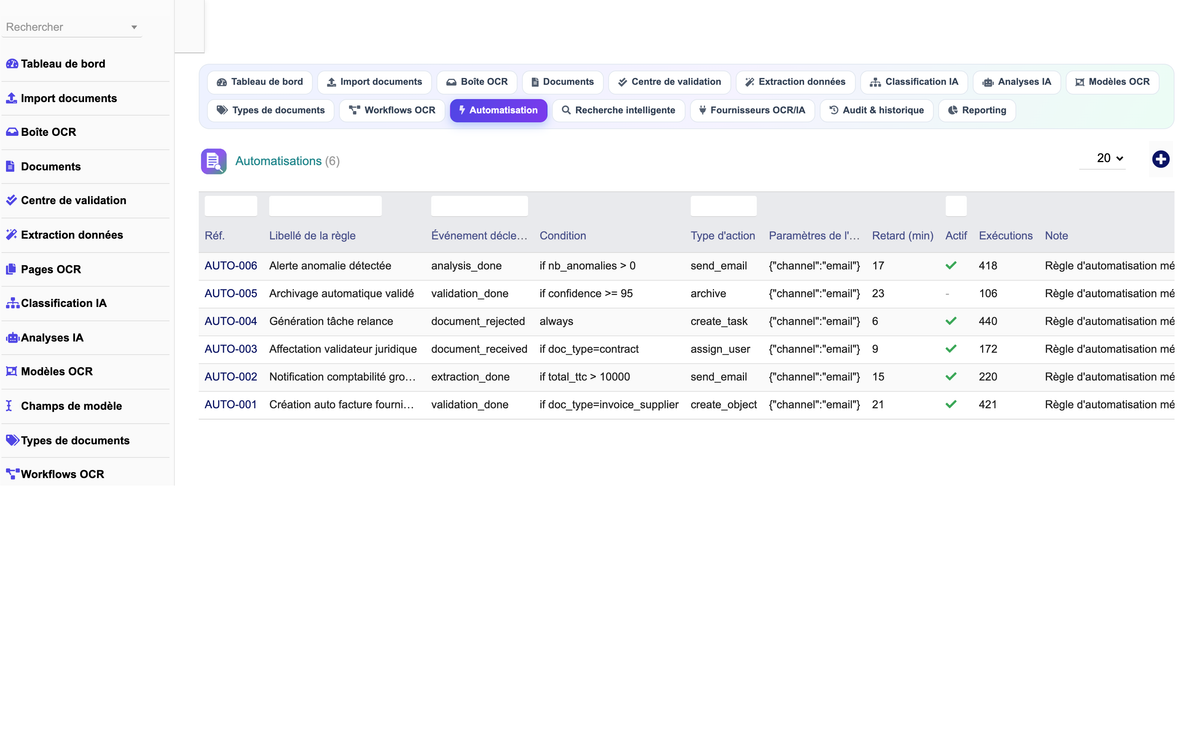Open Audit & historique tab
This screenshot has height=743, width=1200.
click(877, 110)
